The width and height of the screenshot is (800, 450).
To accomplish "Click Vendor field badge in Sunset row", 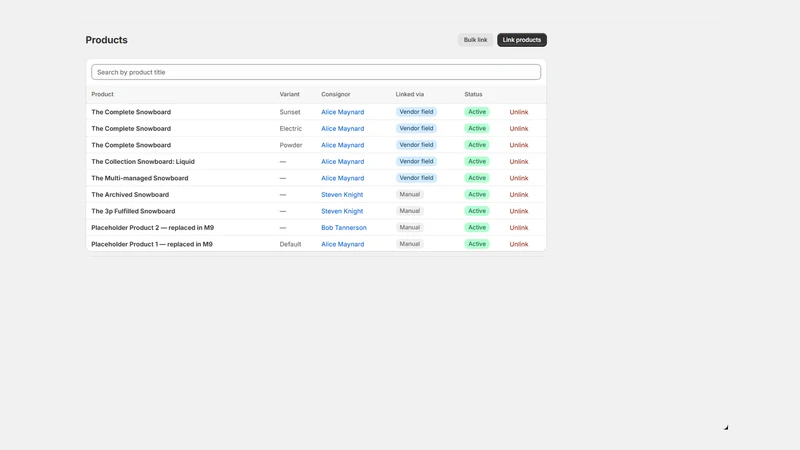I will (416, 112).
